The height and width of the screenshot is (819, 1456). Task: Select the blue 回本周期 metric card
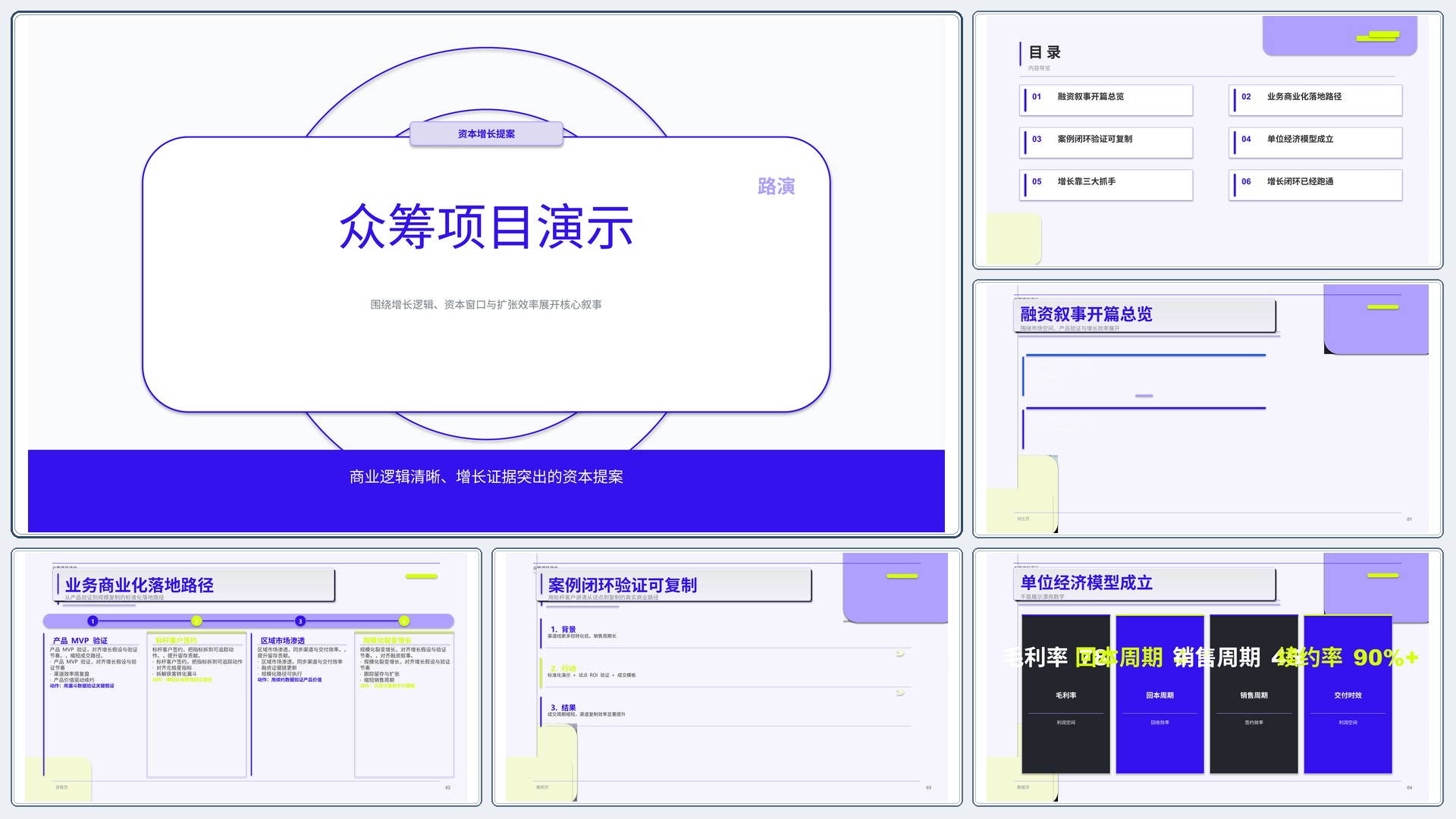1159,694
